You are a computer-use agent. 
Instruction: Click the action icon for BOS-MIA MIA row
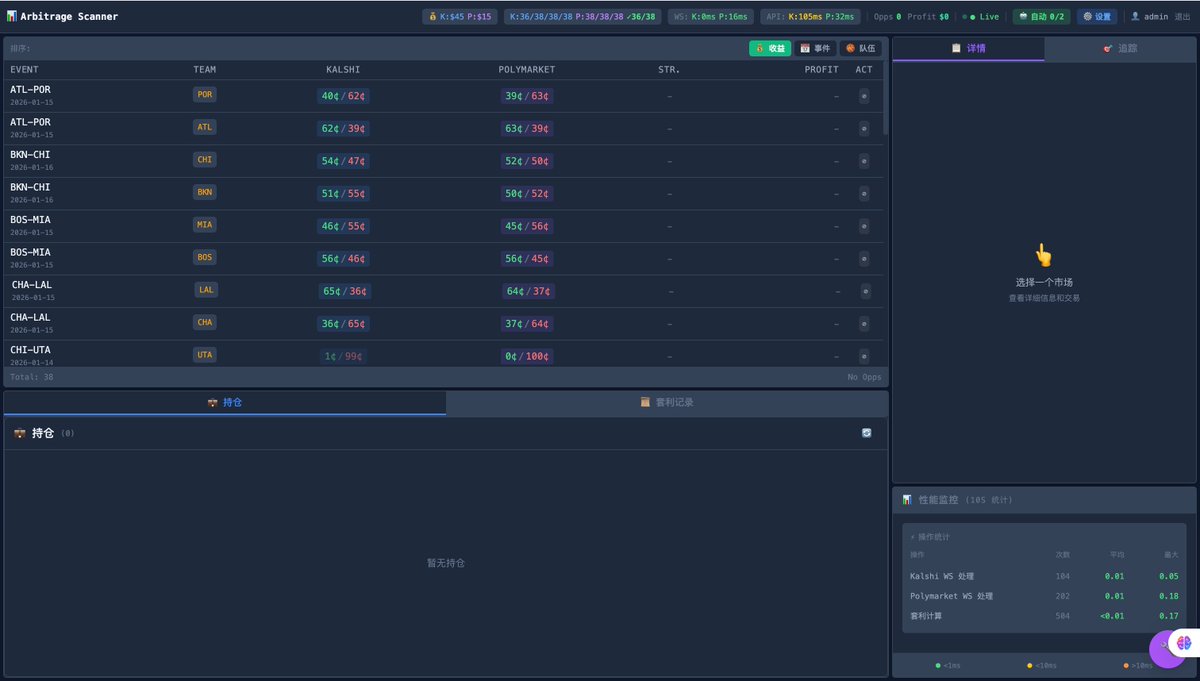pyautogui.click(x=864, y=226)
